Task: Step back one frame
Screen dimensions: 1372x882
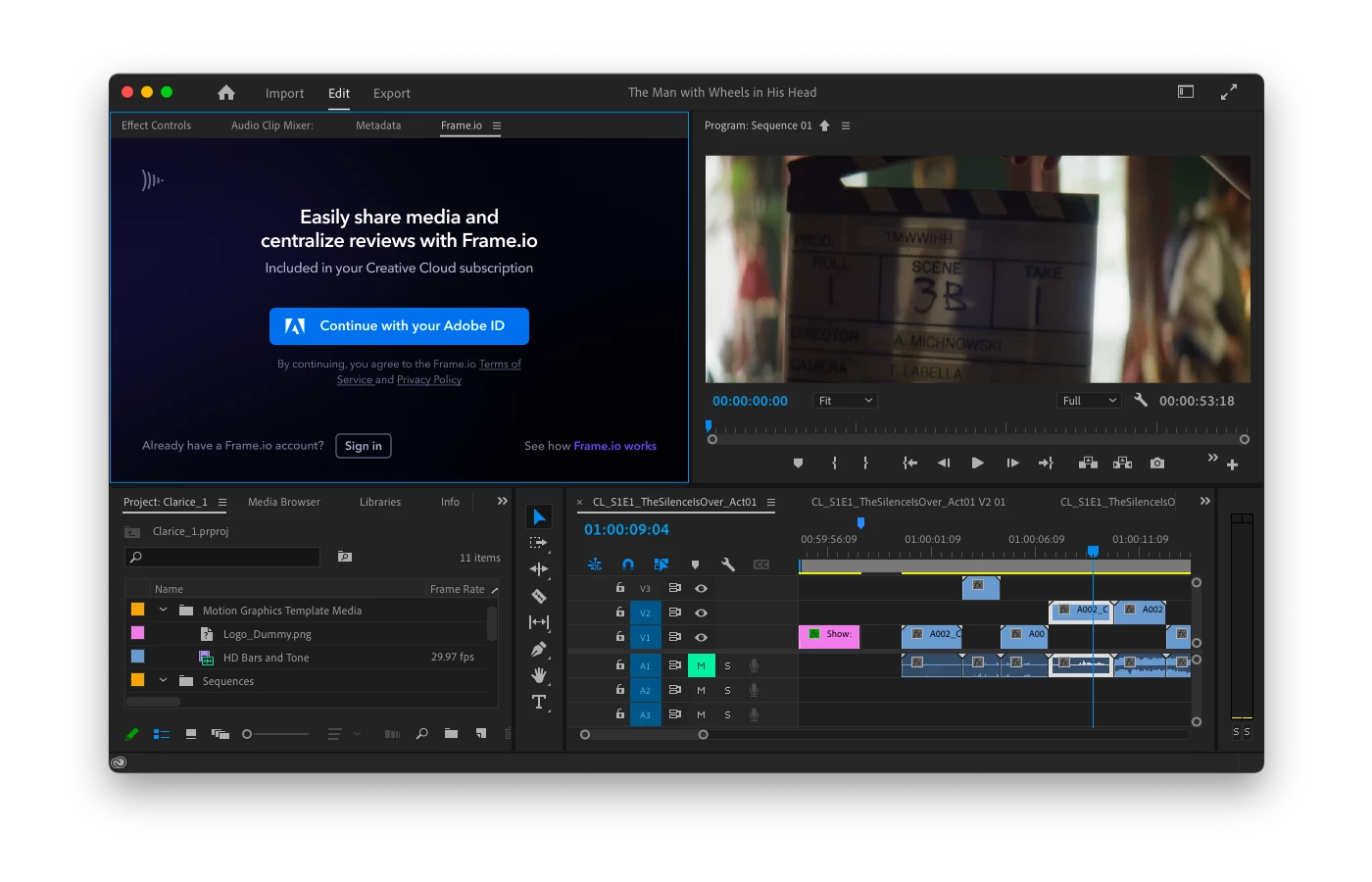Action: click(x=944, y=463)
